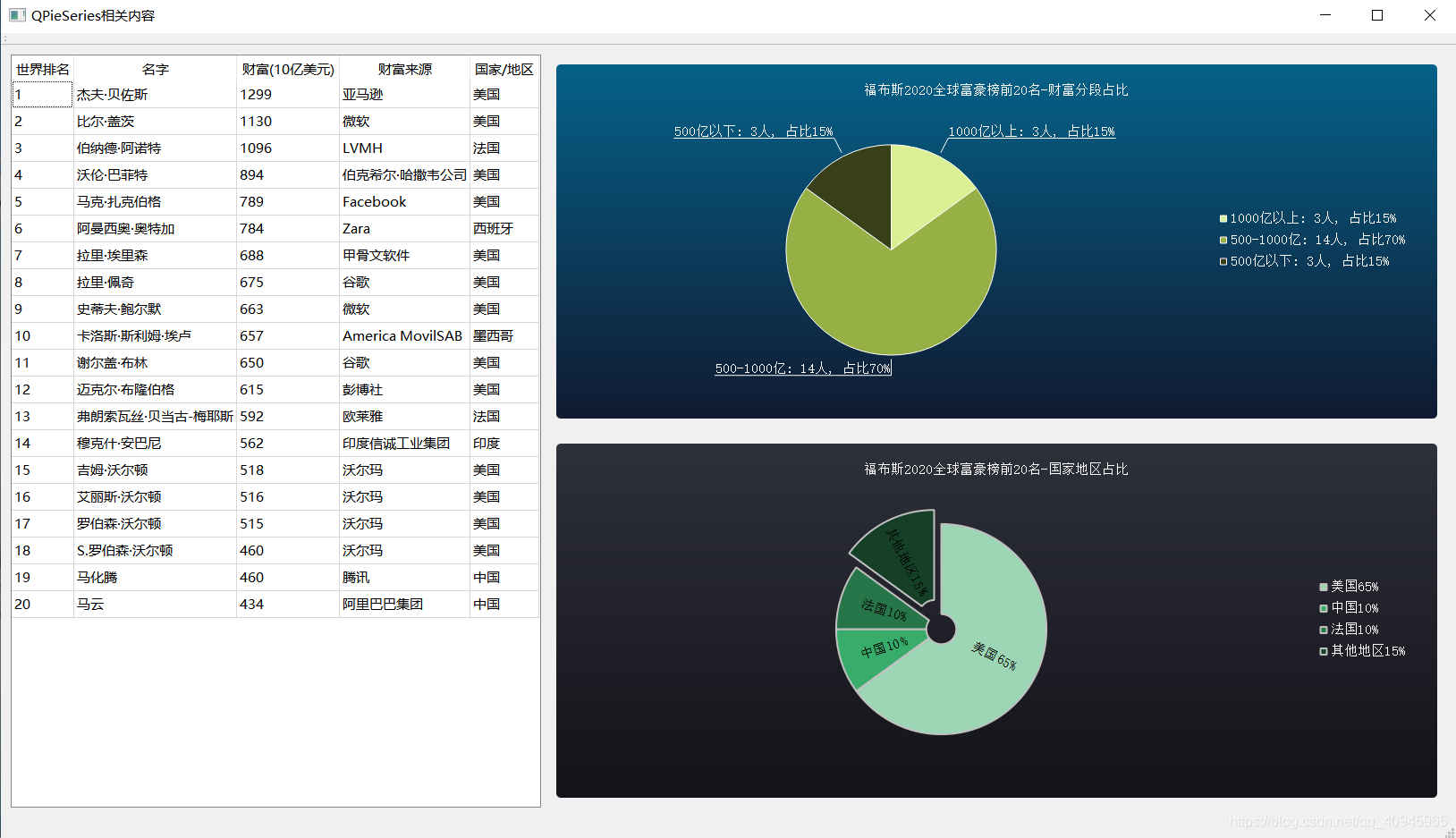This screenshot has width=1456, height=838.
Task: Select the cell 谢尔盖·布林
Action: coord(155,363)
